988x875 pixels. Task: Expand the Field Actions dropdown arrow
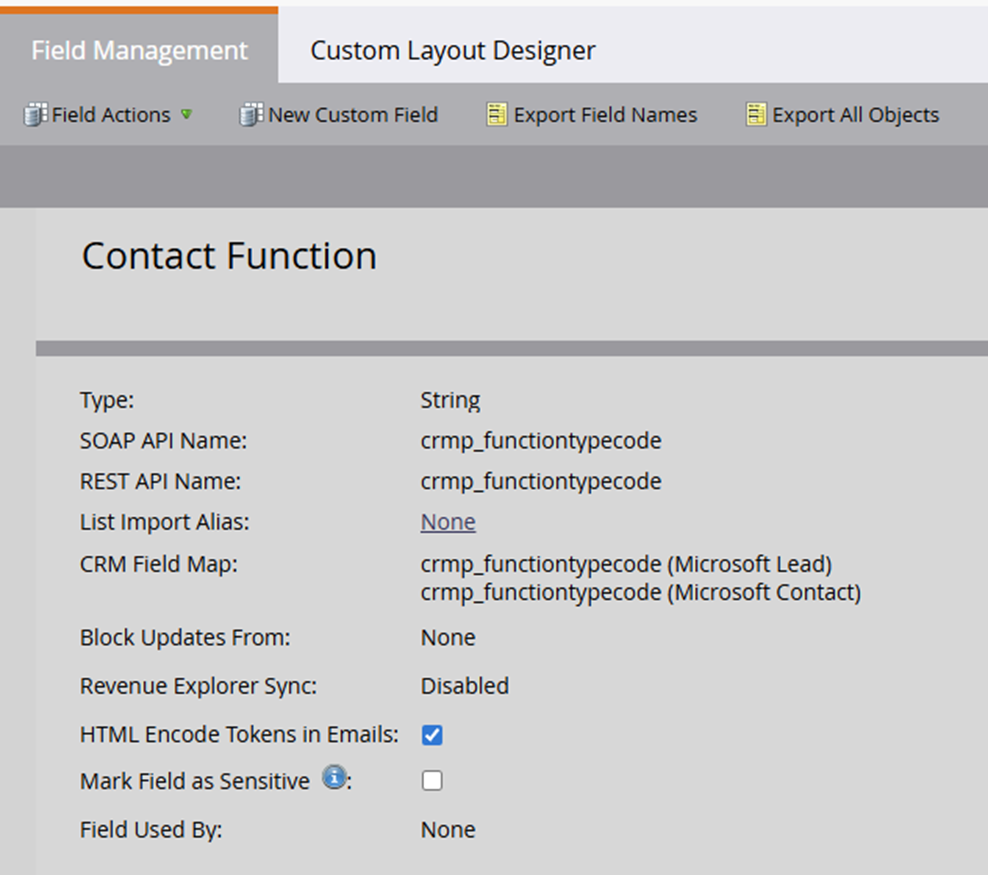pos(186,115)
